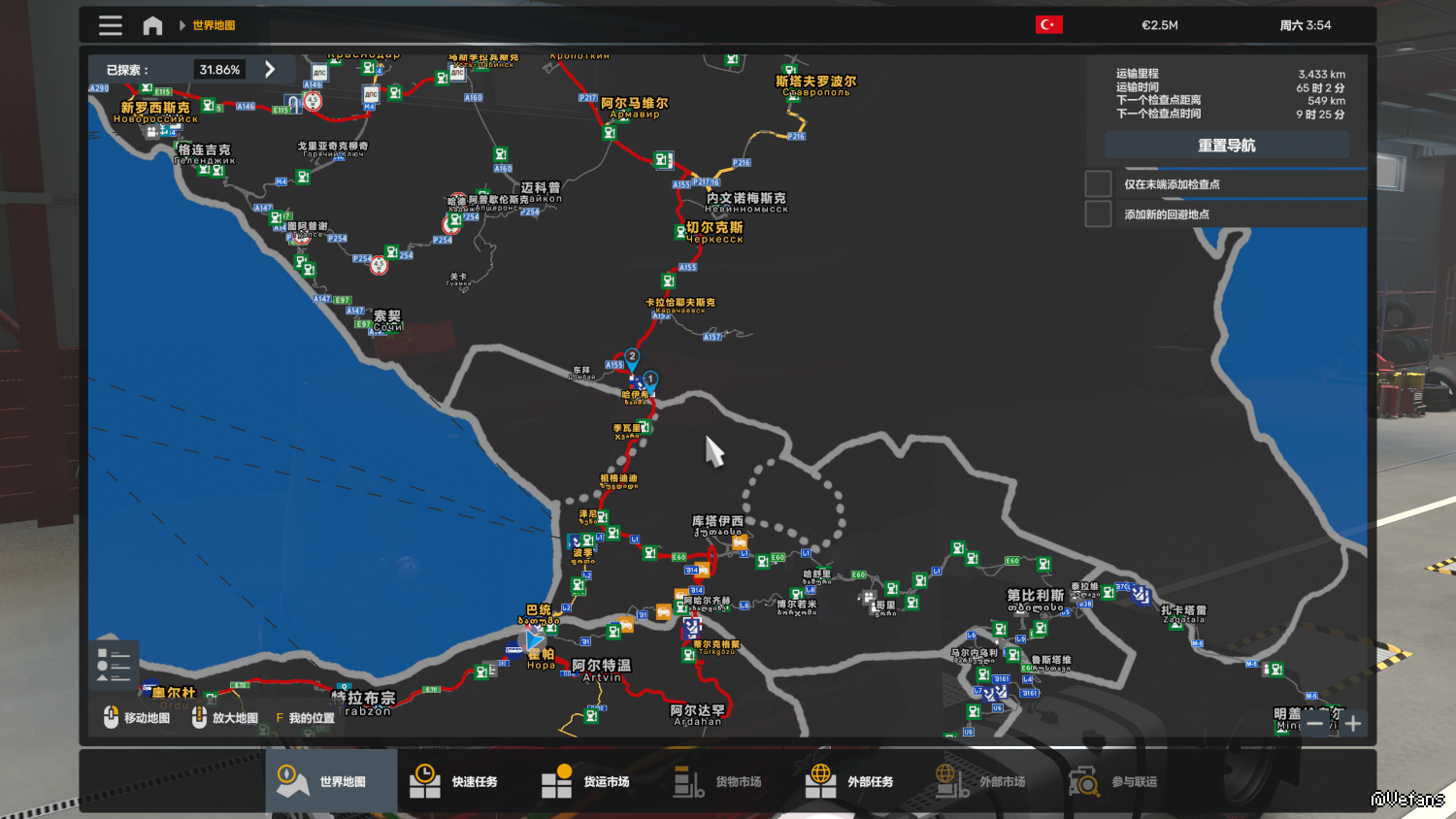1456x819 pixels.
Task: Click the bus stop icon left of Hopa
Action: pyautogui.click(x=514, y=650)
